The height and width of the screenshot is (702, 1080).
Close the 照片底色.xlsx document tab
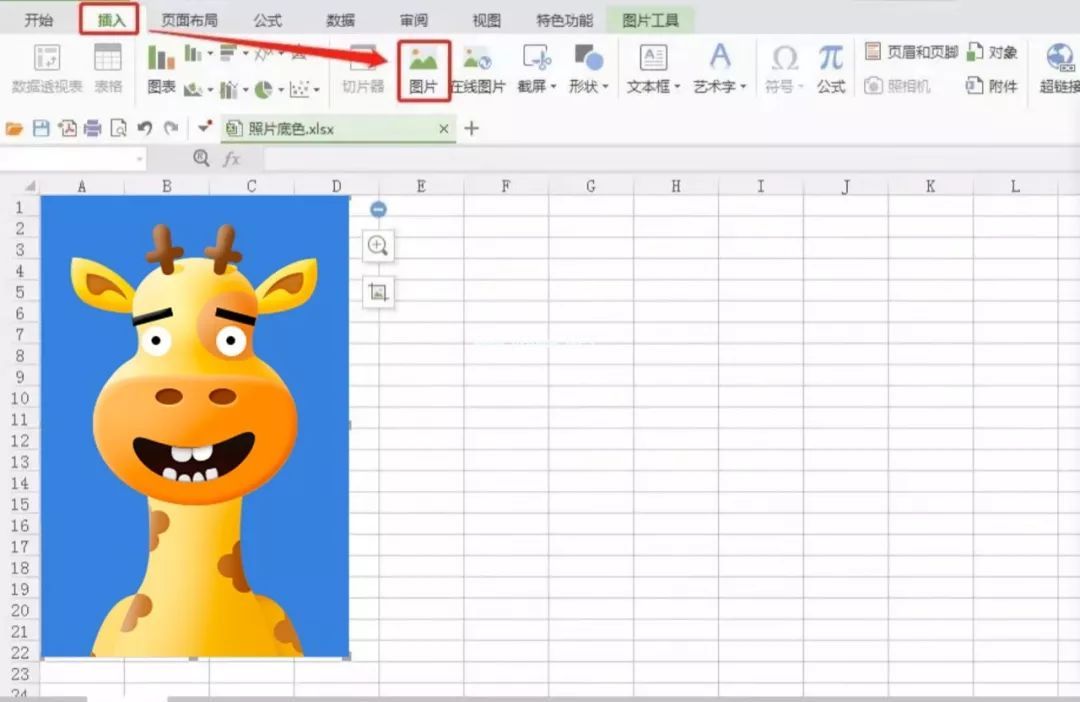pyautogui.click(x=444, y=129)
